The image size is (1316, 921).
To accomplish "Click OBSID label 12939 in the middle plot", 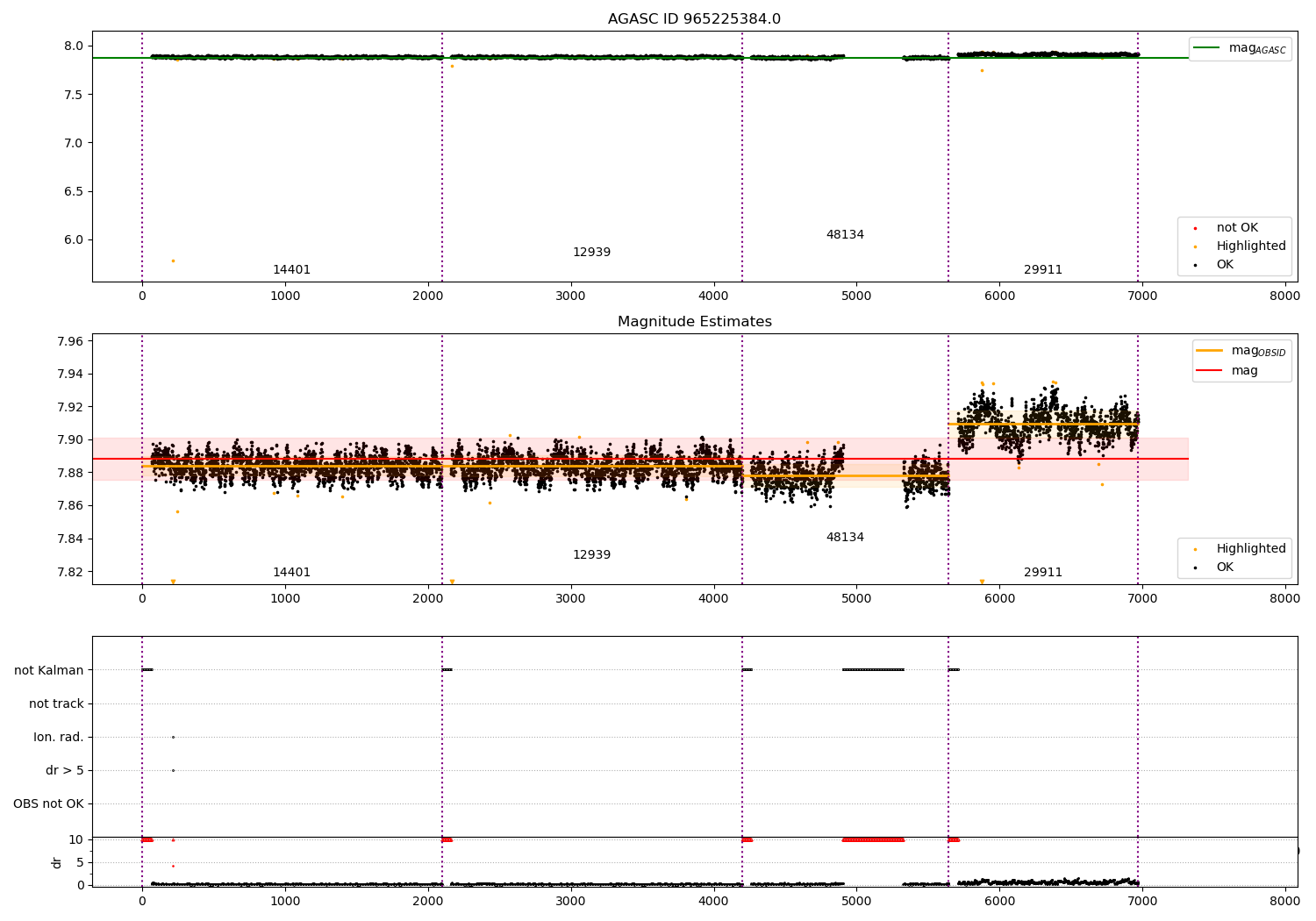I will click(x=591, y=555).
